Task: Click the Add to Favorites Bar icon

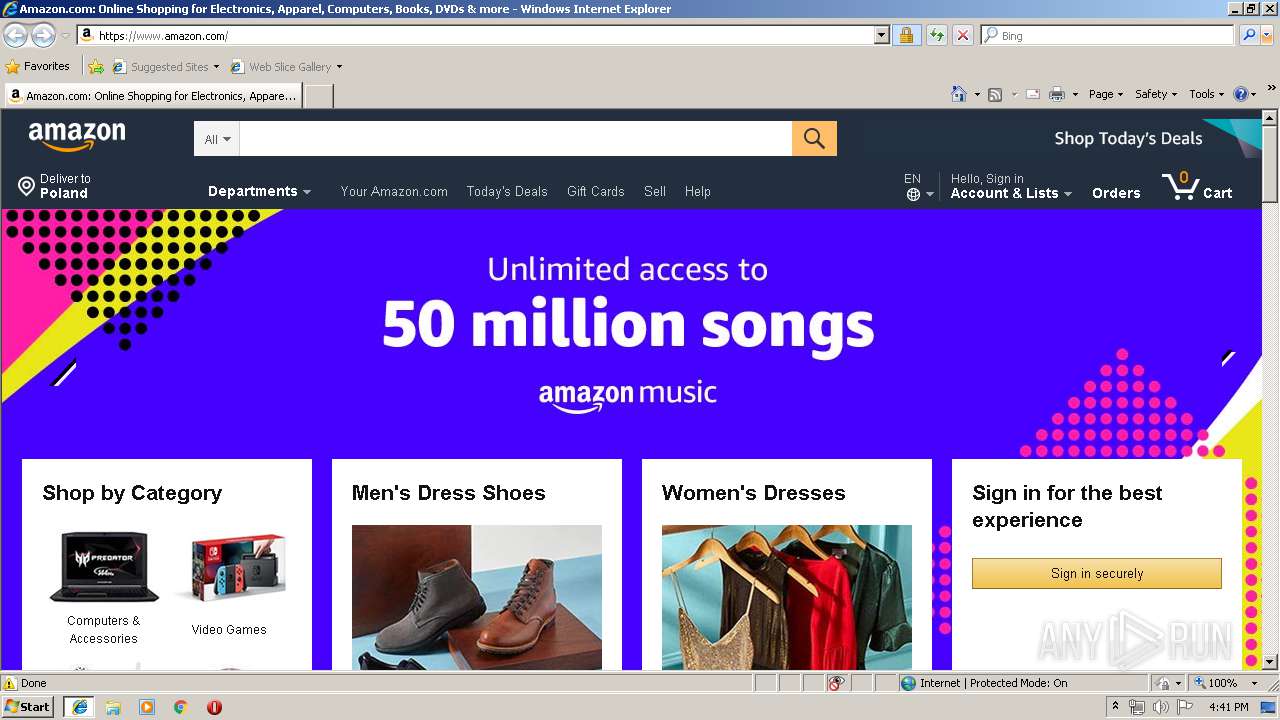Action: coord(96,67)
